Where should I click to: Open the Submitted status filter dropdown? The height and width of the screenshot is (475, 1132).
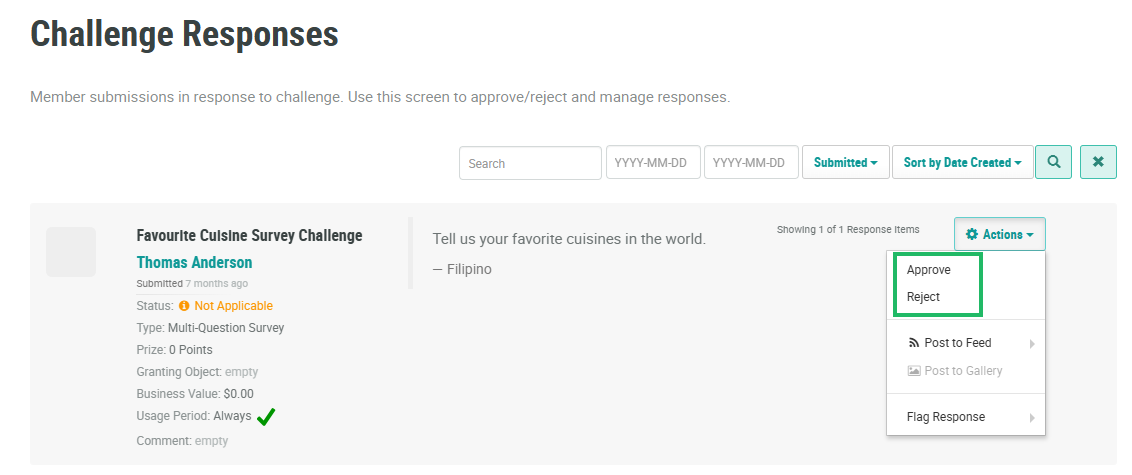(x=845, y=163)
